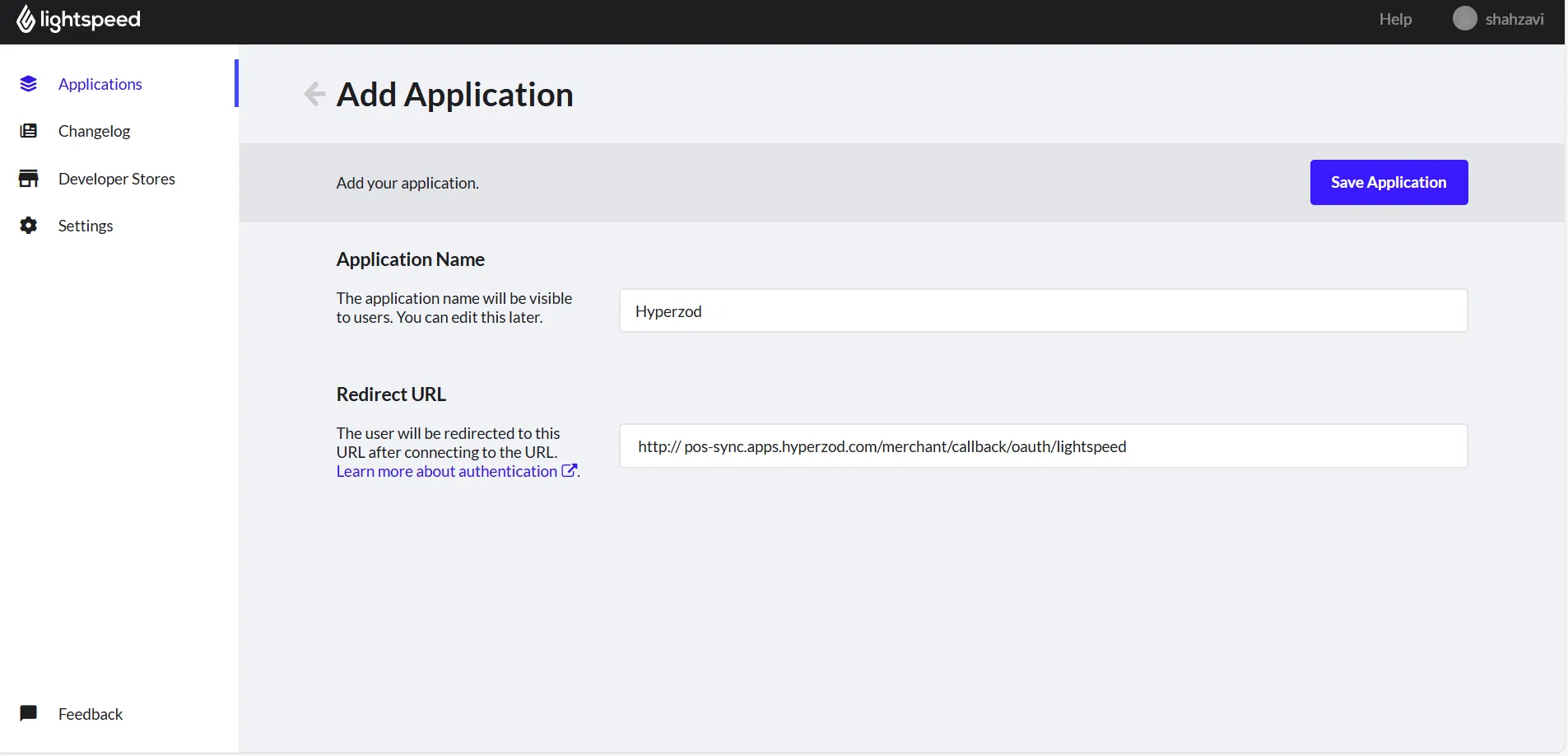
Task: Open the Changelog menu item
Action: 95,131
